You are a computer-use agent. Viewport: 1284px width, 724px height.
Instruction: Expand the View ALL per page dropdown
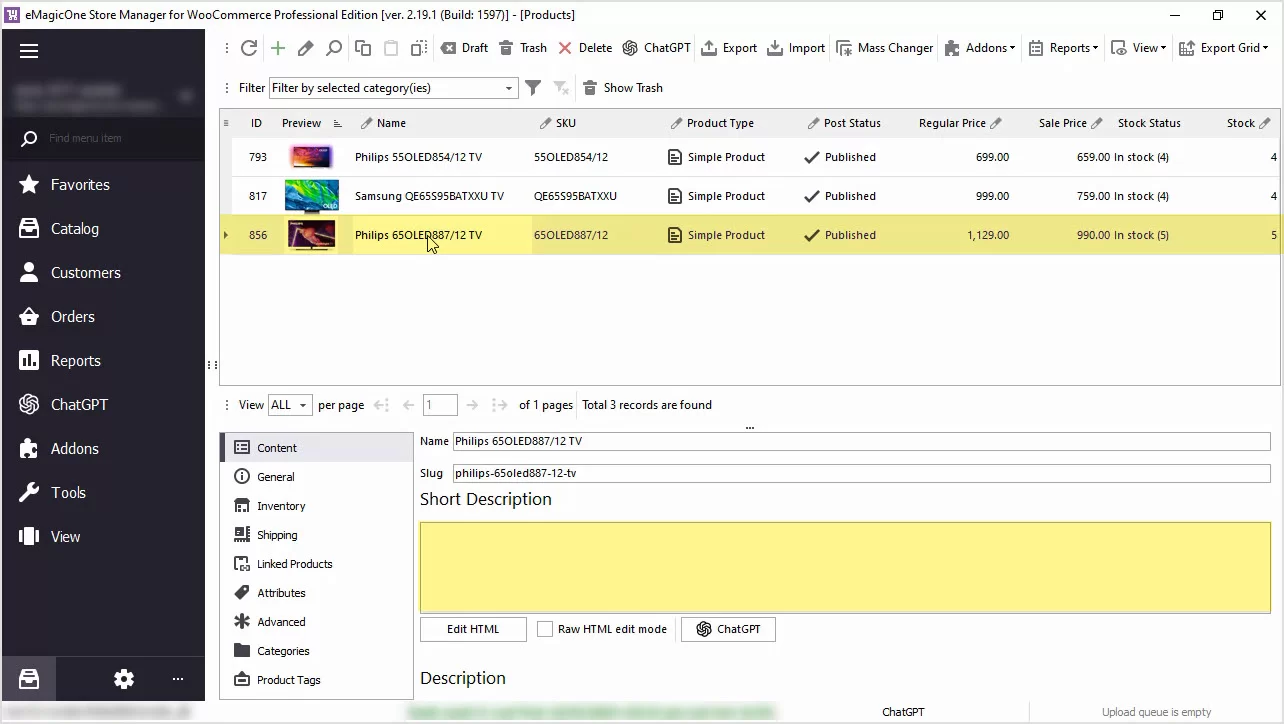(x=290, y=405)
